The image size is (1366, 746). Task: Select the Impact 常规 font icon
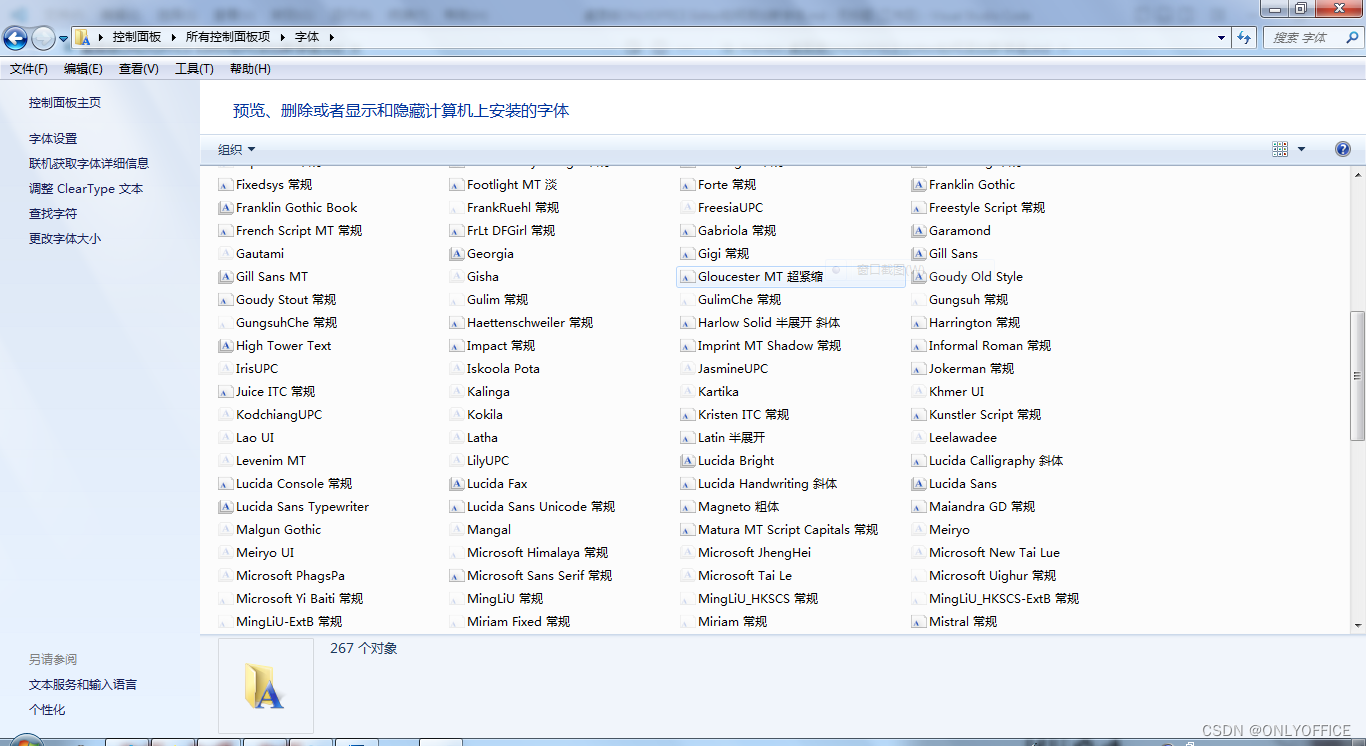pos(456,346)
